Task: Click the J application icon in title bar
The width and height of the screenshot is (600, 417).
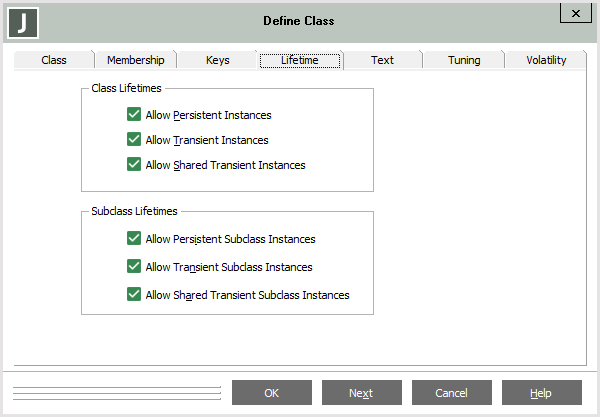Action: coord(23,21)
